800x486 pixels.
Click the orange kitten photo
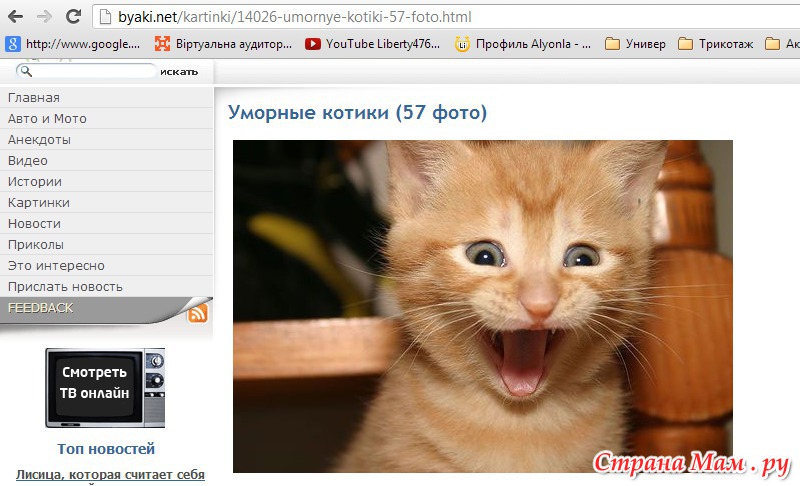click(483, 306)
